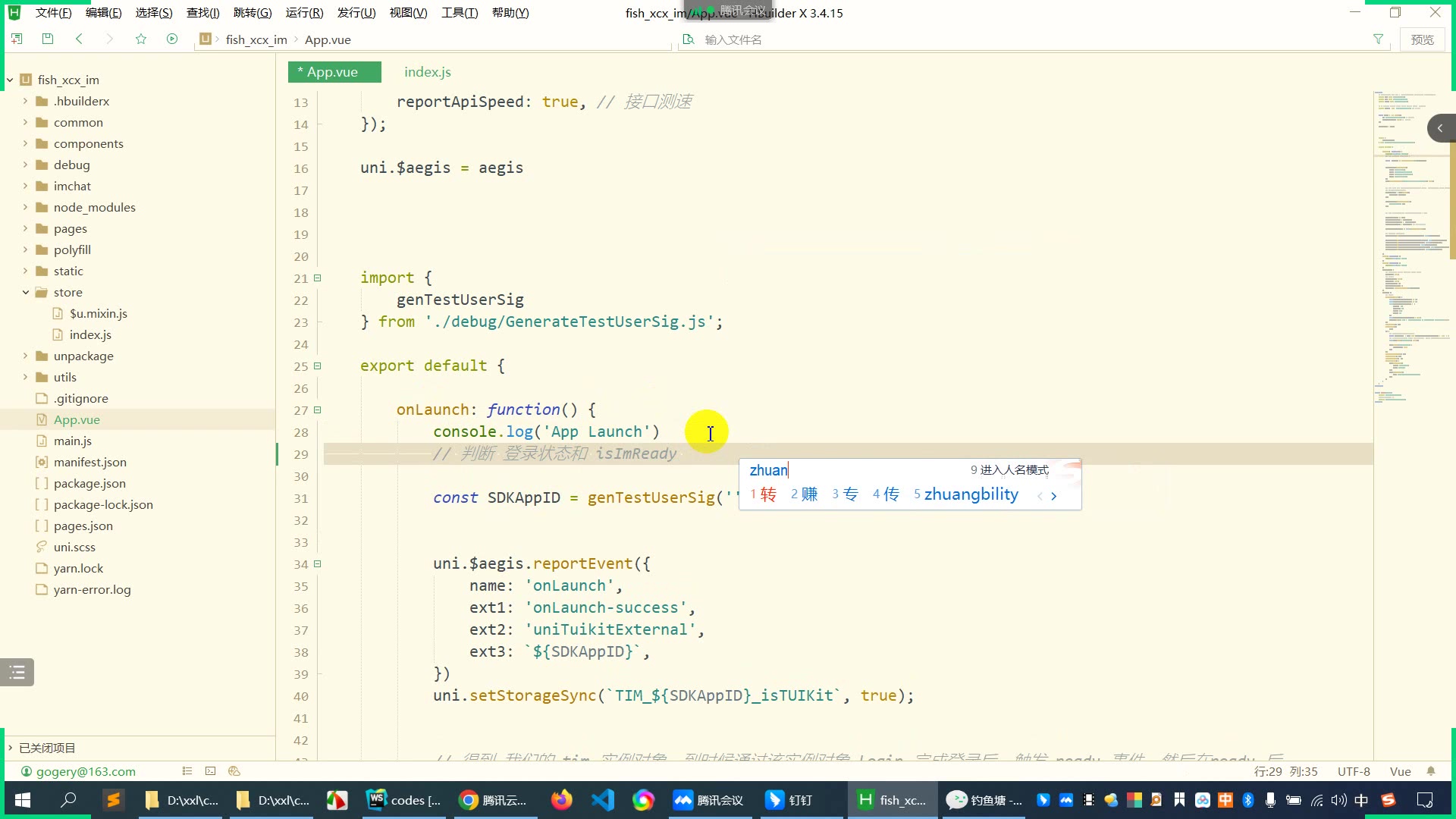The height and width of the screenshot is (819, 1456).
Task: Go back with the left arrow icon
Action: tap(79, 39)
